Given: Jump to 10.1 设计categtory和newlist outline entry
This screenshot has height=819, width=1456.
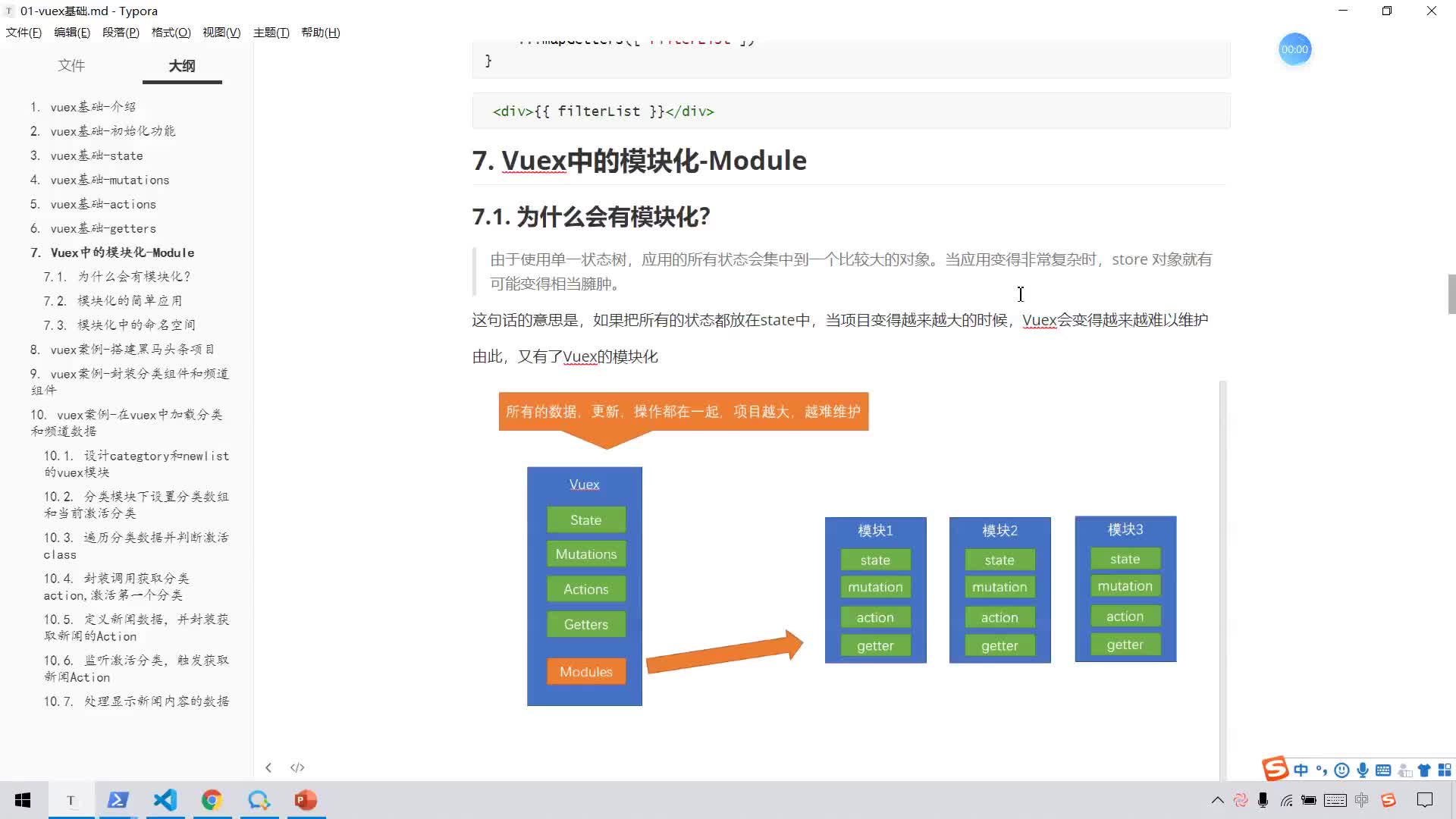Looking at the screenshot, I should click(x=136, y=463).
